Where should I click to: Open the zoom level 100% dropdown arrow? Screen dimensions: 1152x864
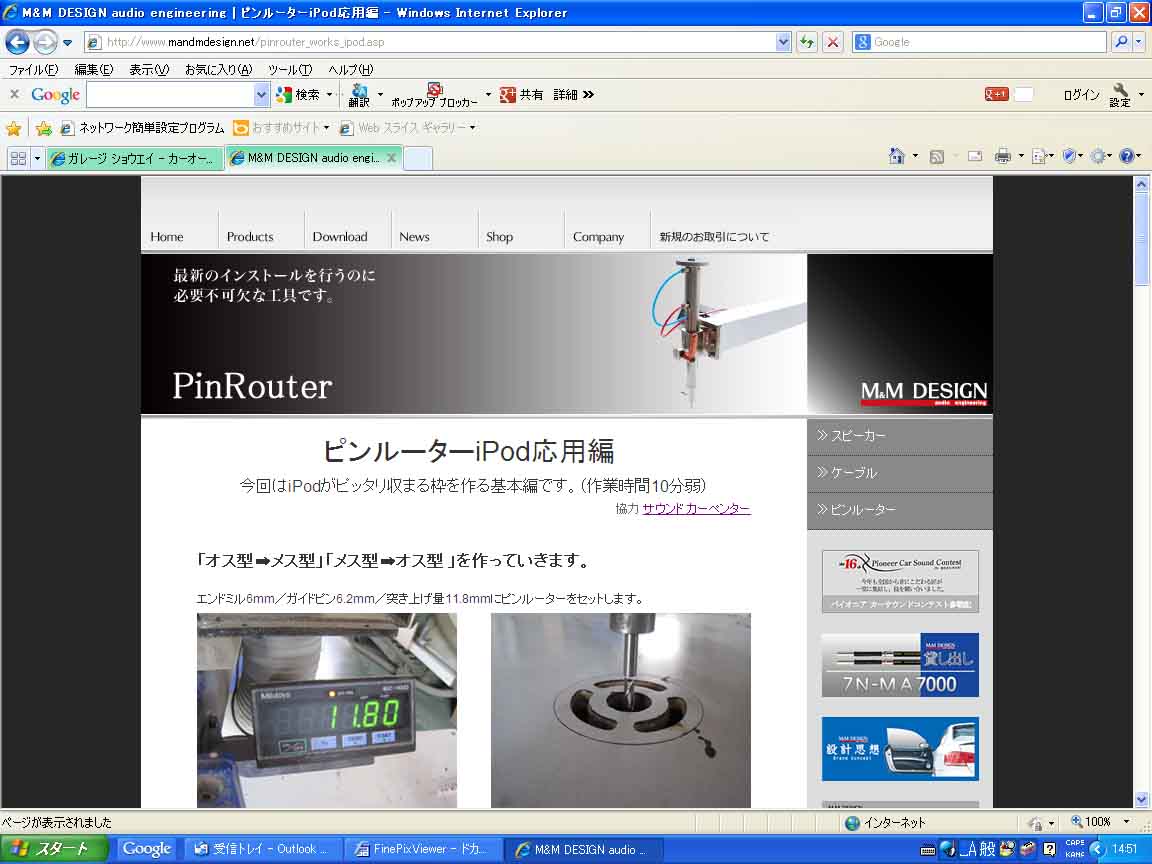tap(1126, 822)
